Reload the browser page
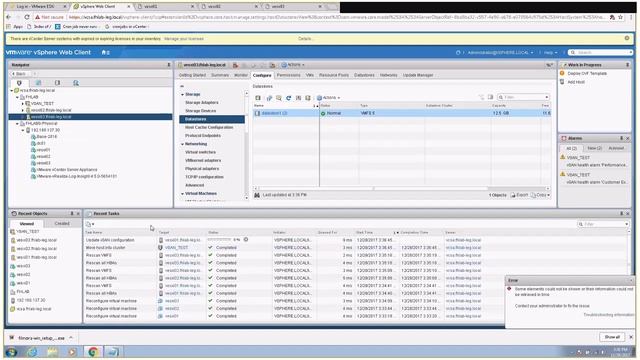Viewport: 640px width, 360px height. coord(27,17)
